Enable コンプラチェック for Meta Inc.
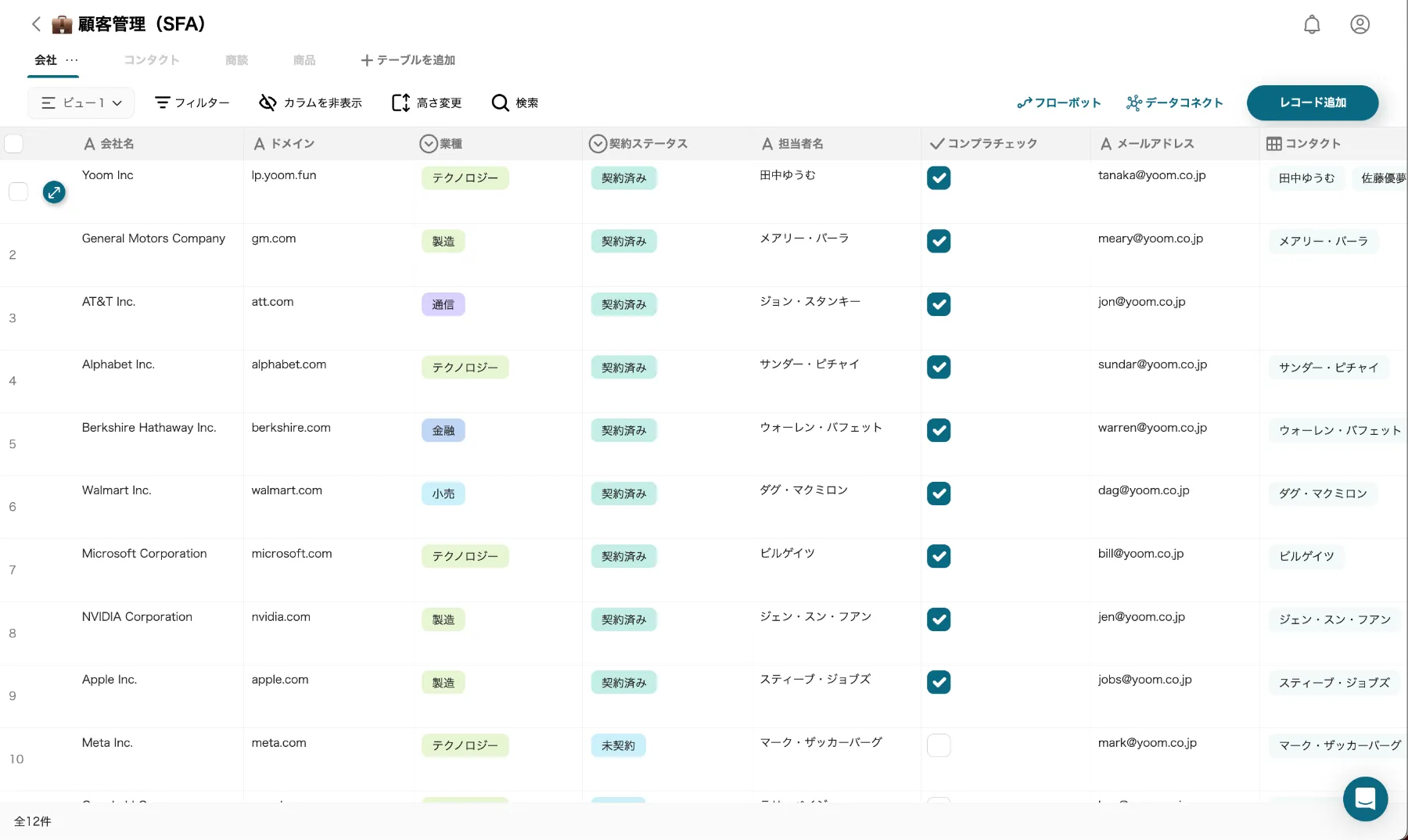The height and width of the screenshot is (840, 1408). (939, 745)
